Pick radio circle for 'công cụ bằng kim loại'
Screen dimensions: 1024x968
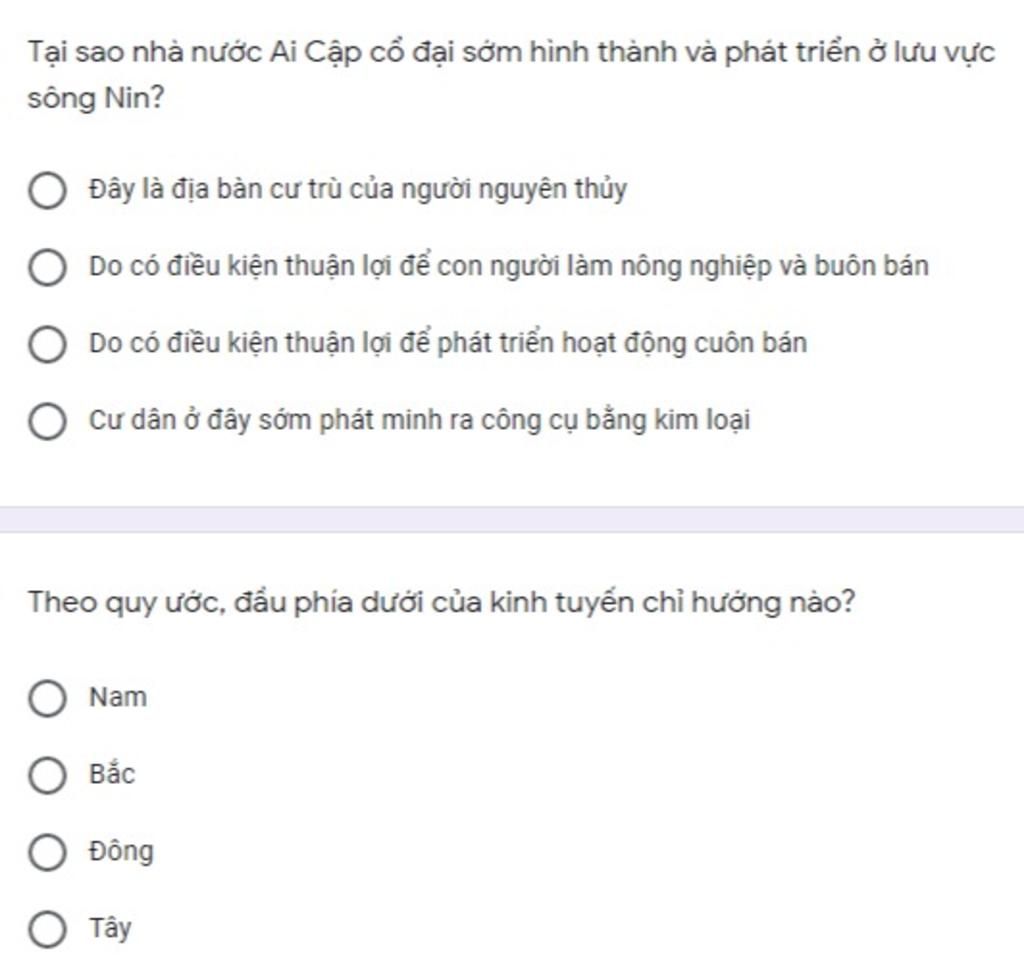click(x=47, y=421)
